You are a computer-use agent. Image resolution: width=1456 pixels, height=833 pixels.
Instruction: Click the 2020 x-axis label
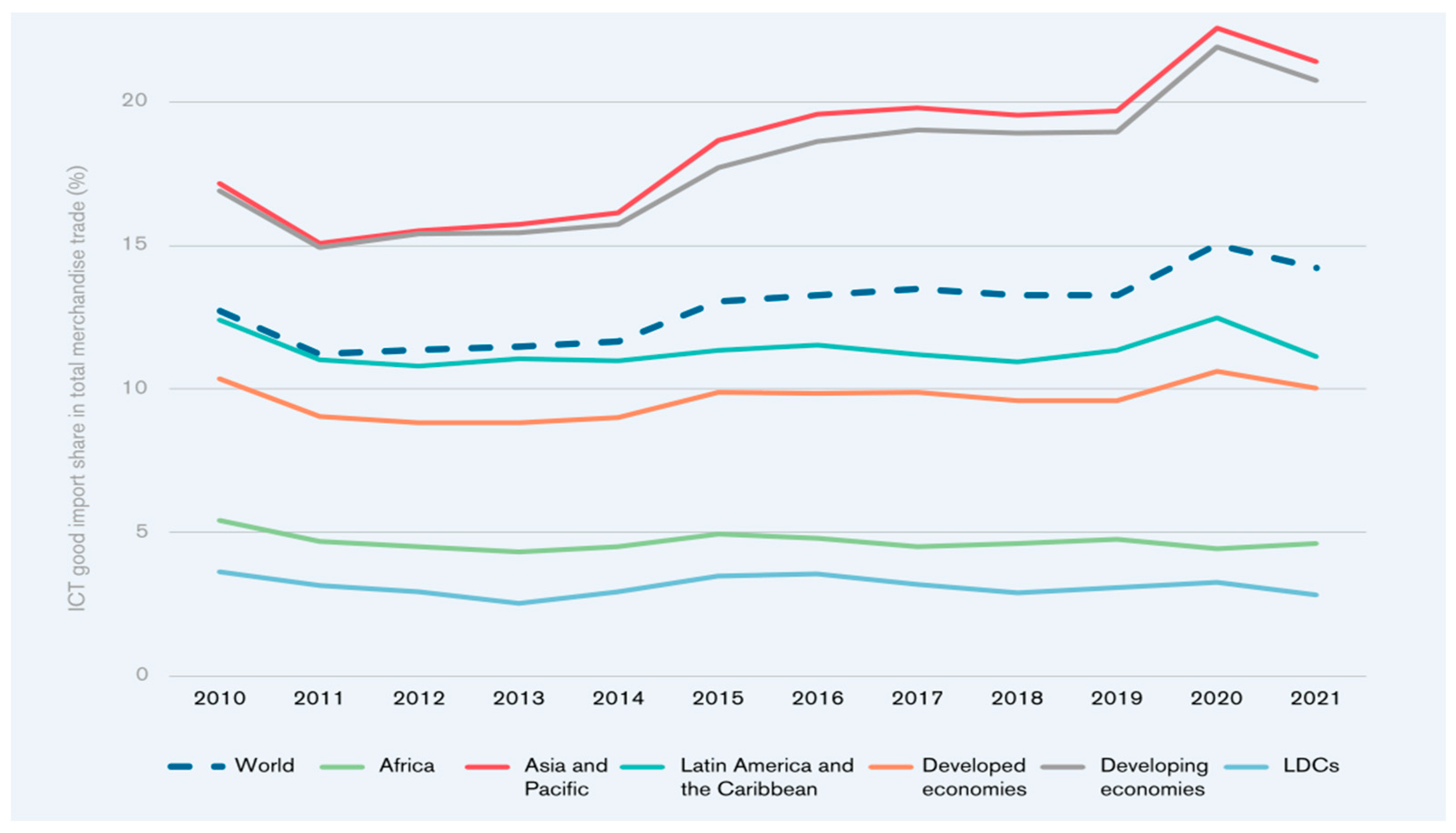(1217, 699)
